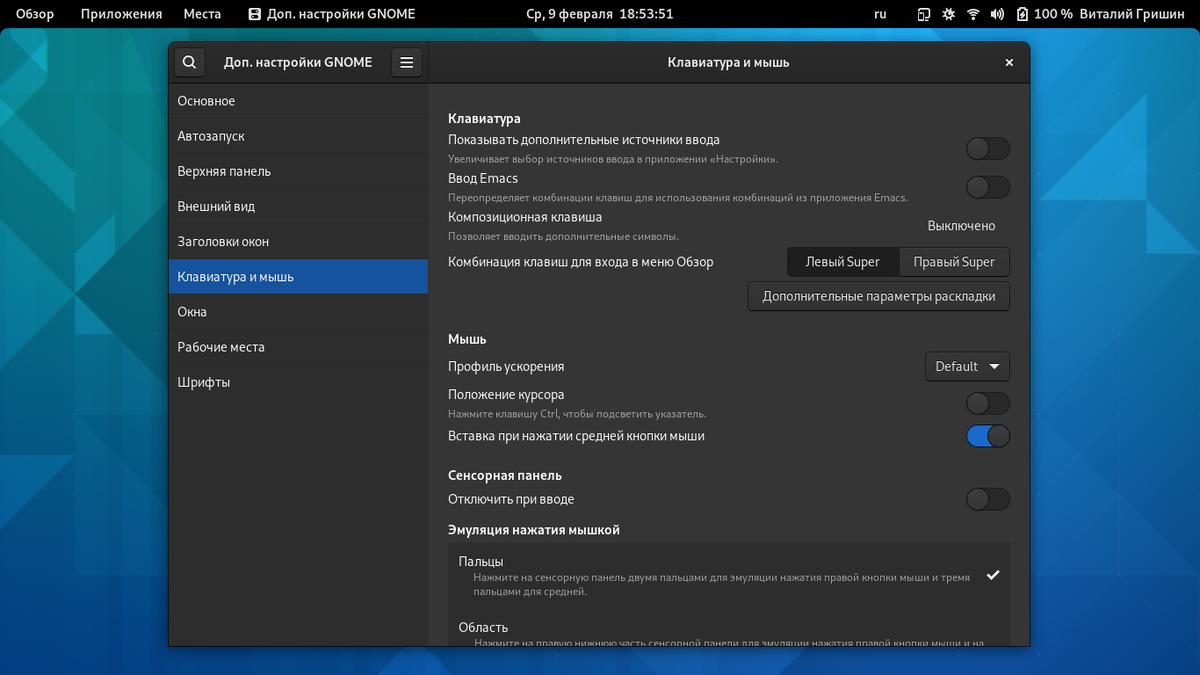Close the Клавиатура и мышь window

(1009, 62)
